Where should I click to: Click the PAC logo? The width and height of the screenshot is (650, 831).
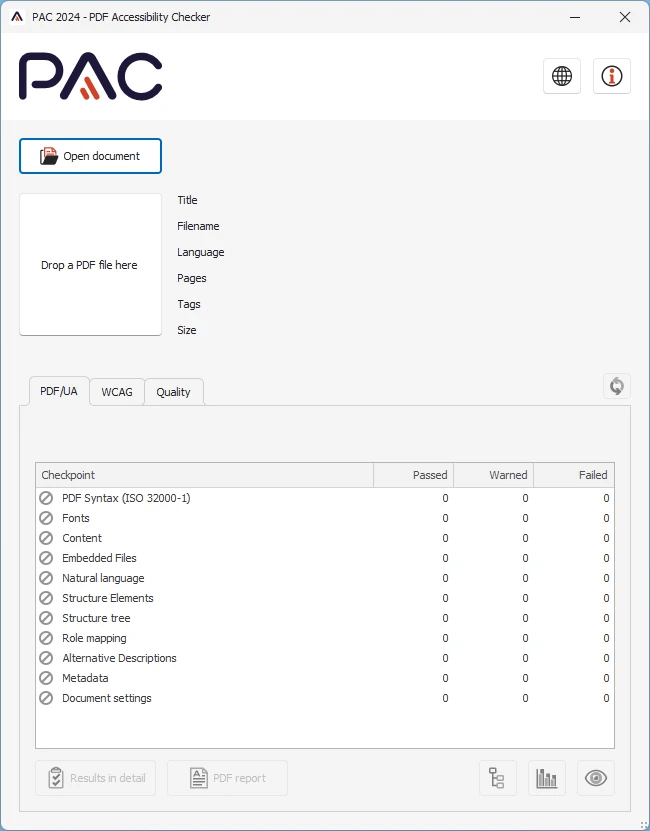click(x=90, y=76)
